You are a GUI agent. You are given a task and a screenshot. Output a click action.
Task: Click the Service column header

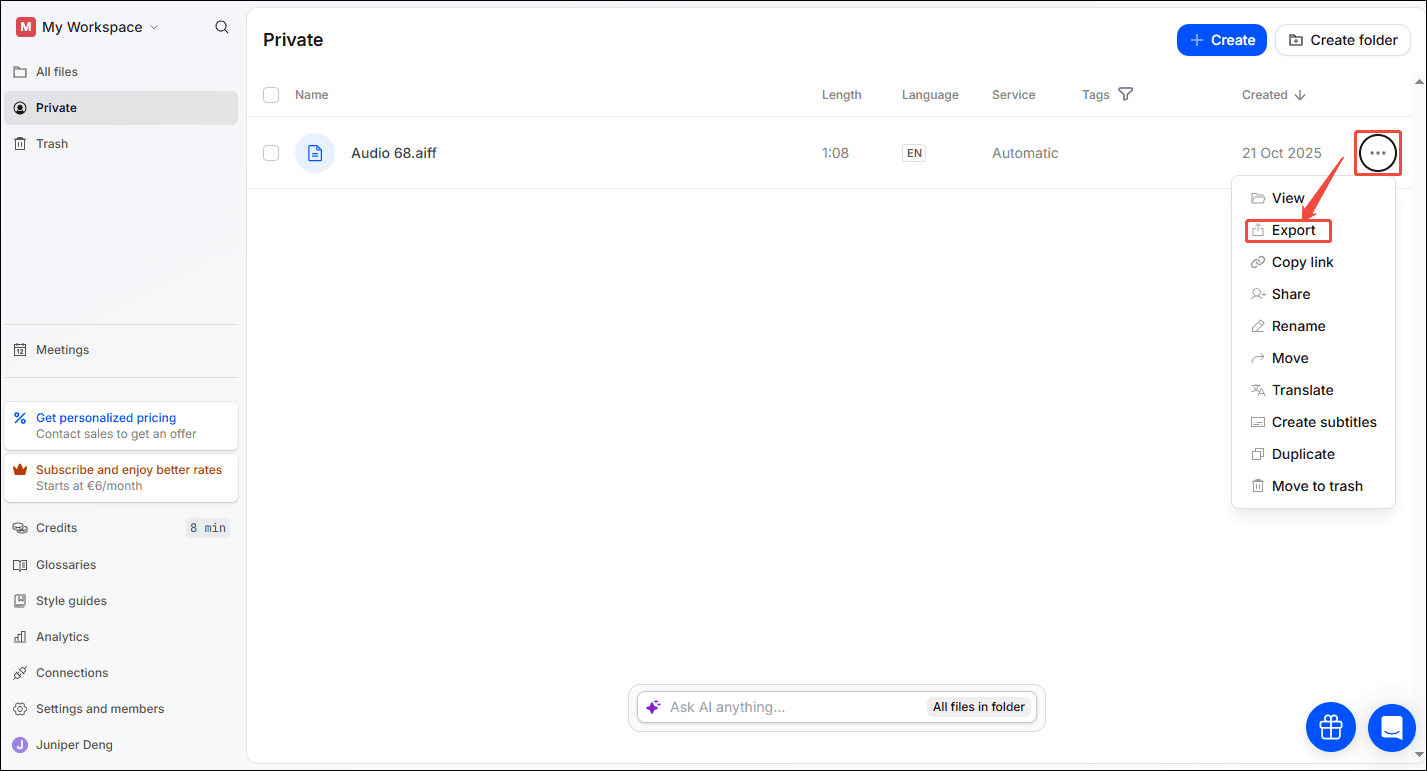pyautogui.click(x=1014, y=95)
